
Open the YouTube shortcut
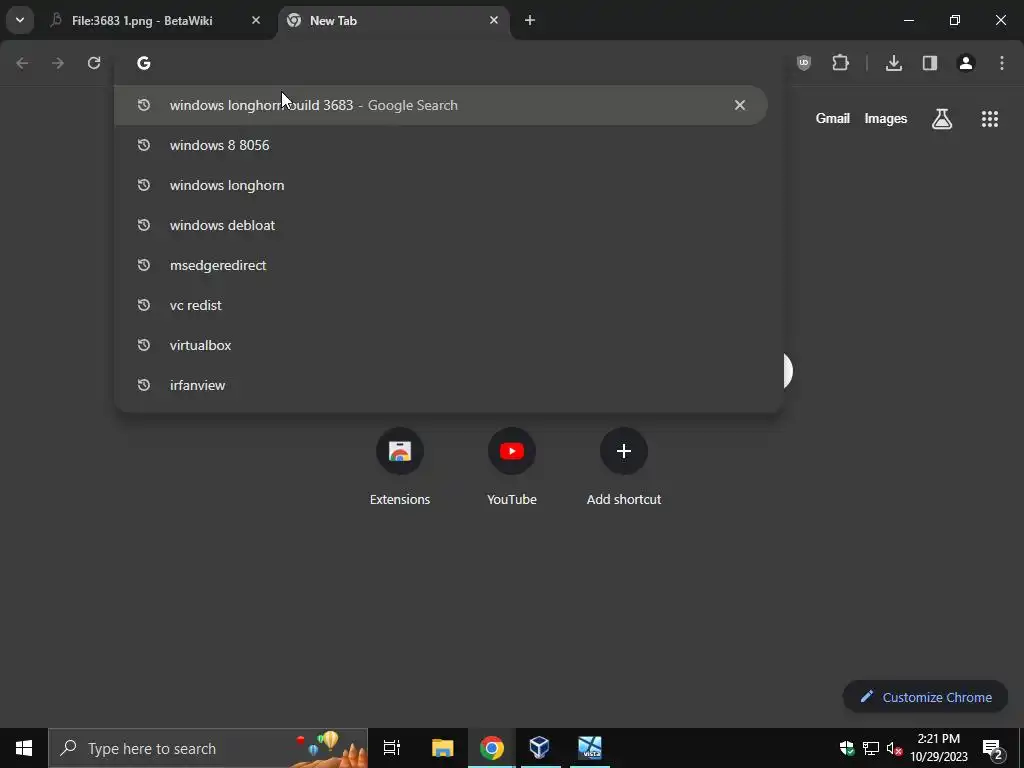tap(512, 468)
